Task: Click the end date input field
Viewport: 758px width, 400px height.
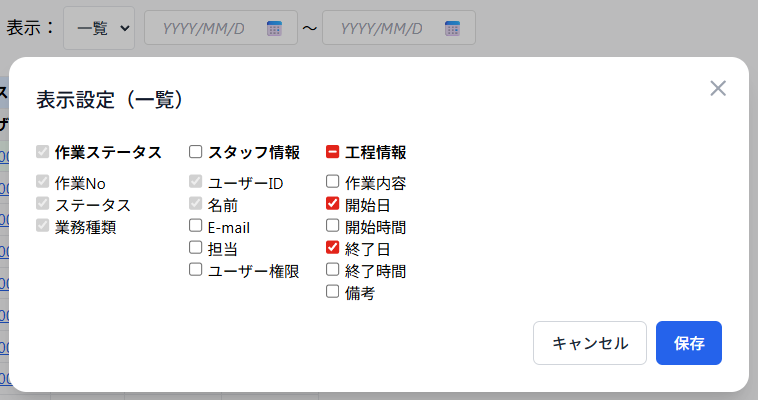Action: coord(383,28)
